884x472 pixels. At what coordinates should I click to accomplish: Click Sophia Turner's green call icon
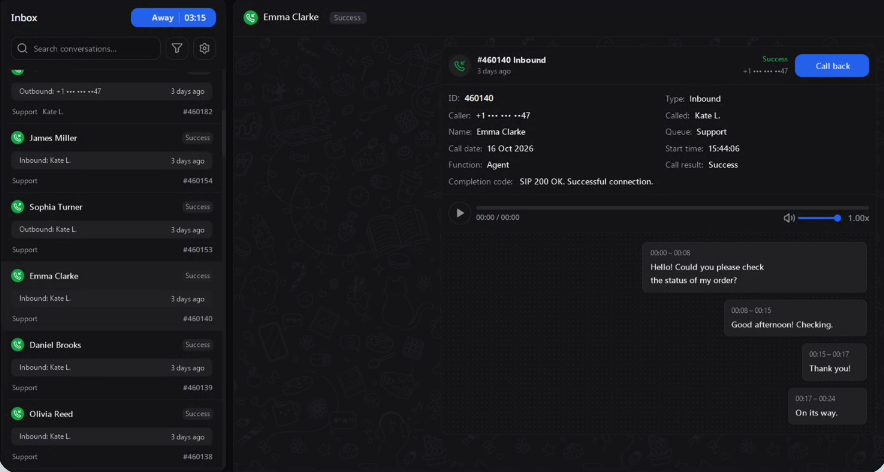click(x=17, y=206)
